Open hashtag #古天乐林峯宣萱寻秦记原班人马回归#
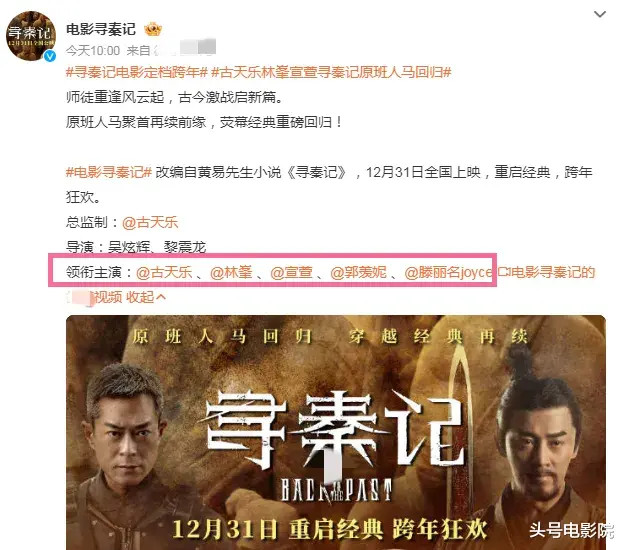The height and width of the screenshot is (550, 623). click(331, 72)
